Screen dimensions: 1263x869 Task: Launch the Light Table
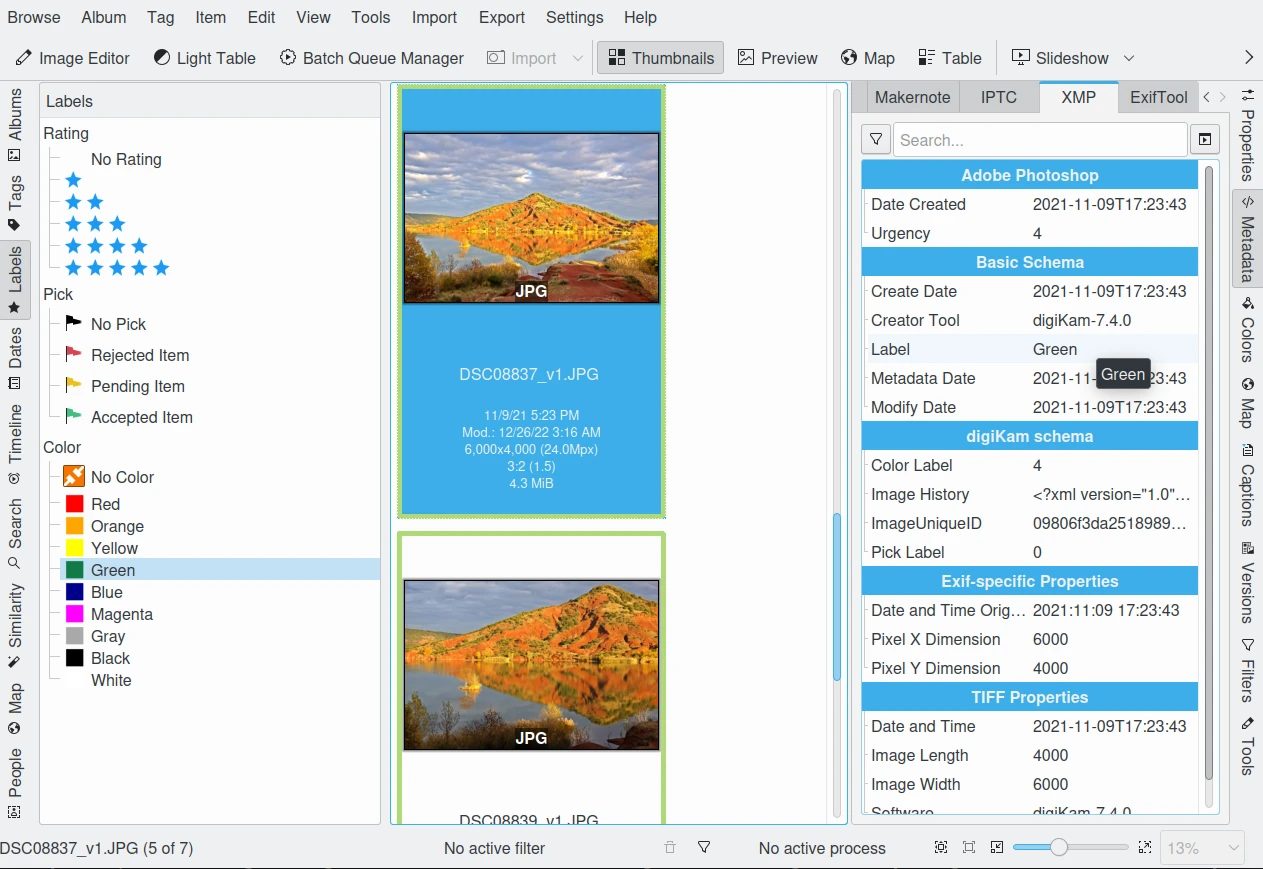[x=204, y=58]
